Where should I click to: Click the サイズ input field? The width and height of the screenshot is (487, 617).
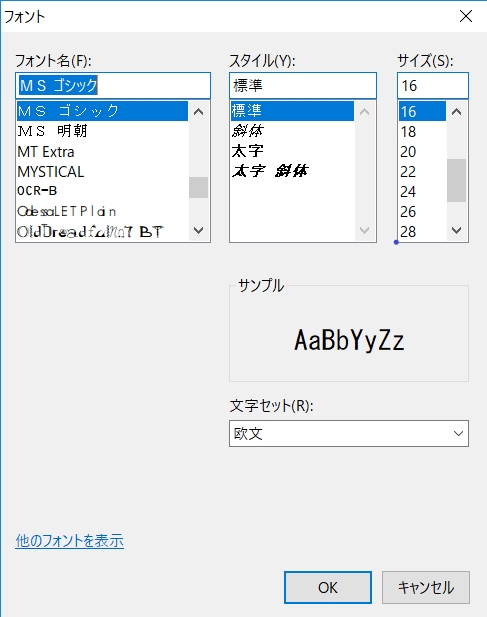click(433, 85)
